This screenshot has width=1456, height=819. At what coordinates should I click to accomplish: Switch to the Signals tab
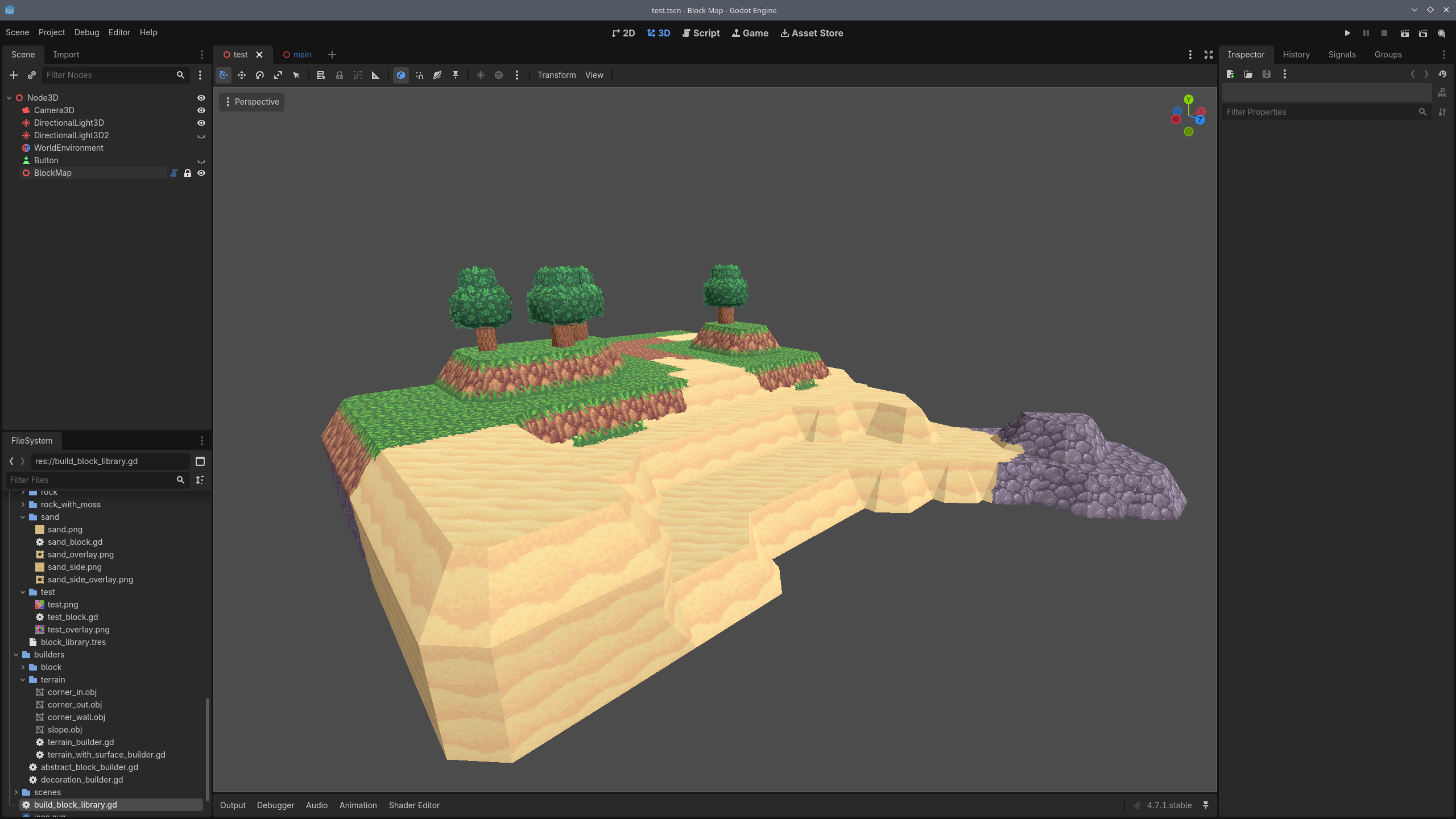tap(1342, 55)
